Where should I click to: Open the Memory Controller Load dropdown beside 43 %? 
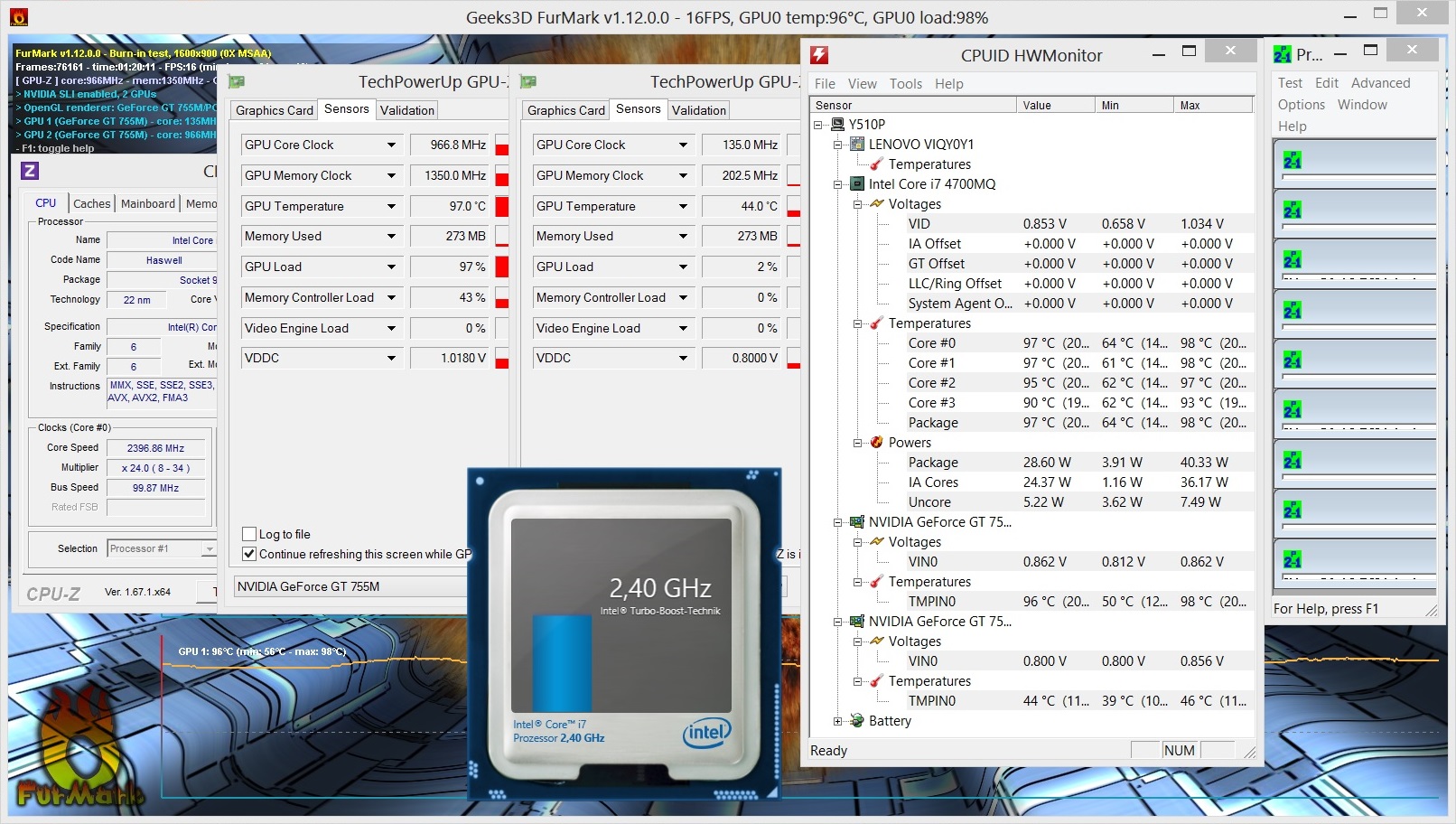tap(391, 297)
